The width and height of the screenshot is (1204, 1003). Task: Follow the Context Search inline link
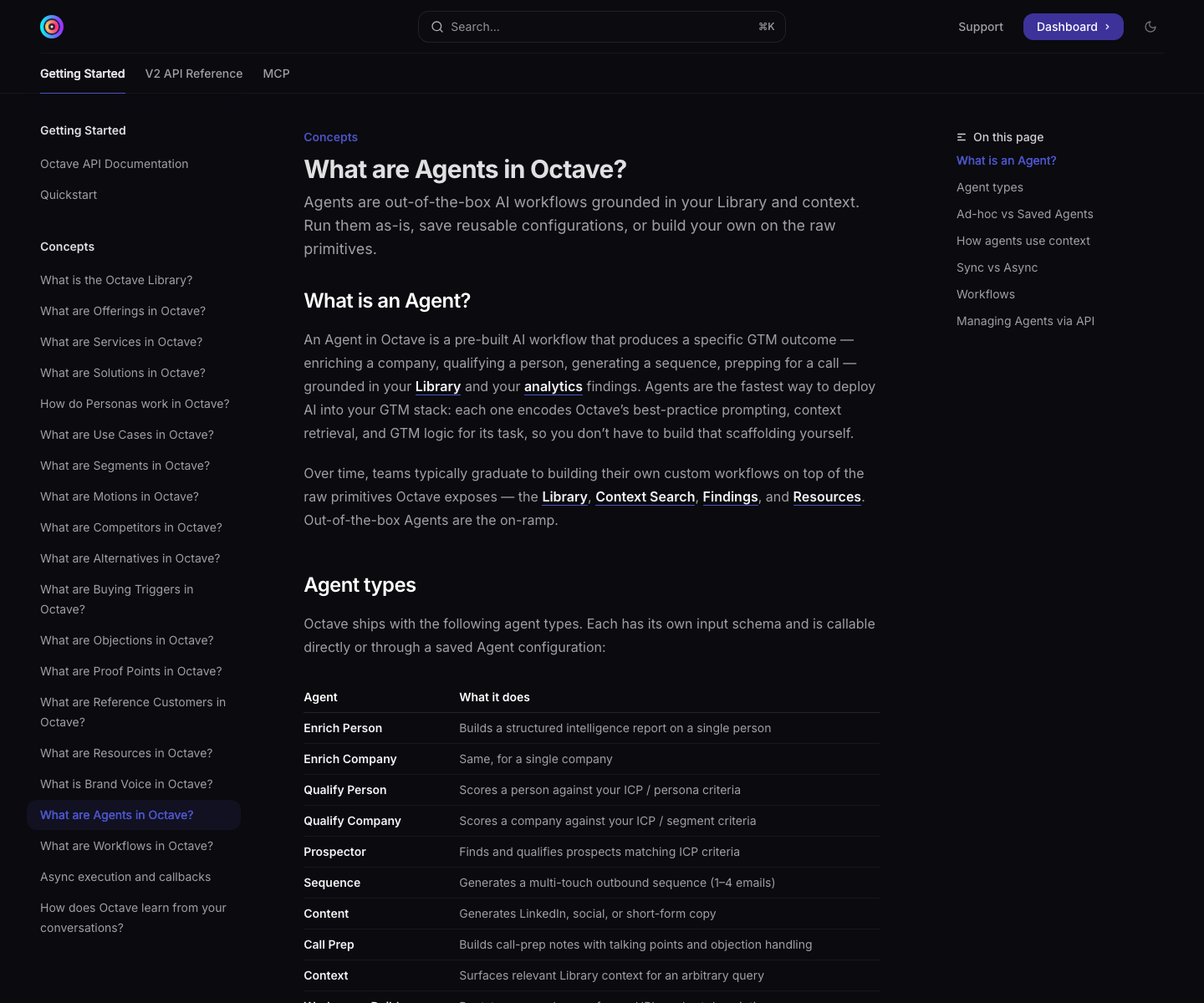645,496
